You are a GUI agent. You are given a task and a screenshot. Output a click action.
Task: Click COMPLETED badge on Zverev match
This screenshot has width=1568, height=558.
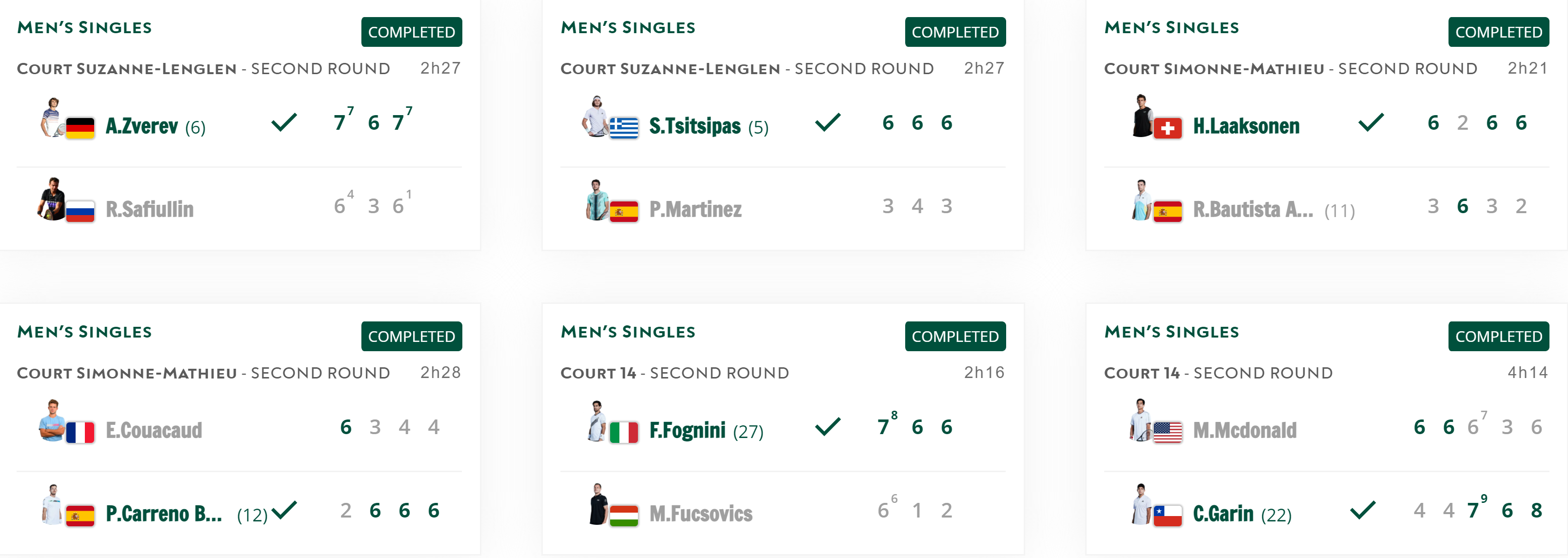click(412, 32)
